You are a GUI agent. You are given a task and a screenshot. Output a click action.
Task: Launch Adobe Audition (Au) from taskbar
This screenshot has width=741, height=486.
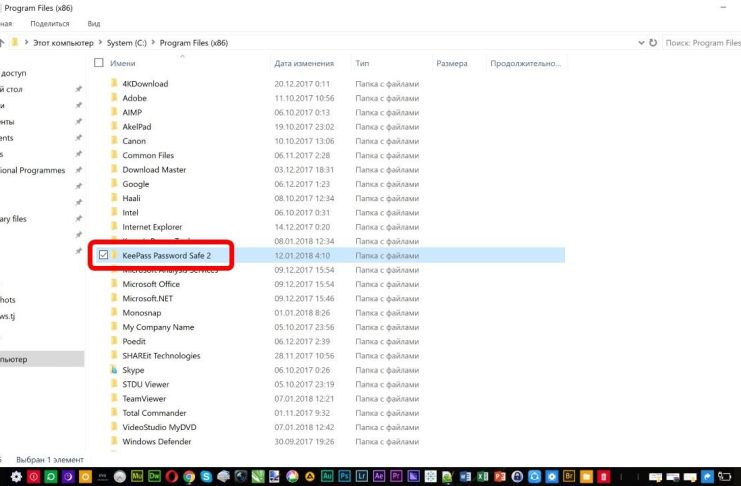(x=327, y=476)
